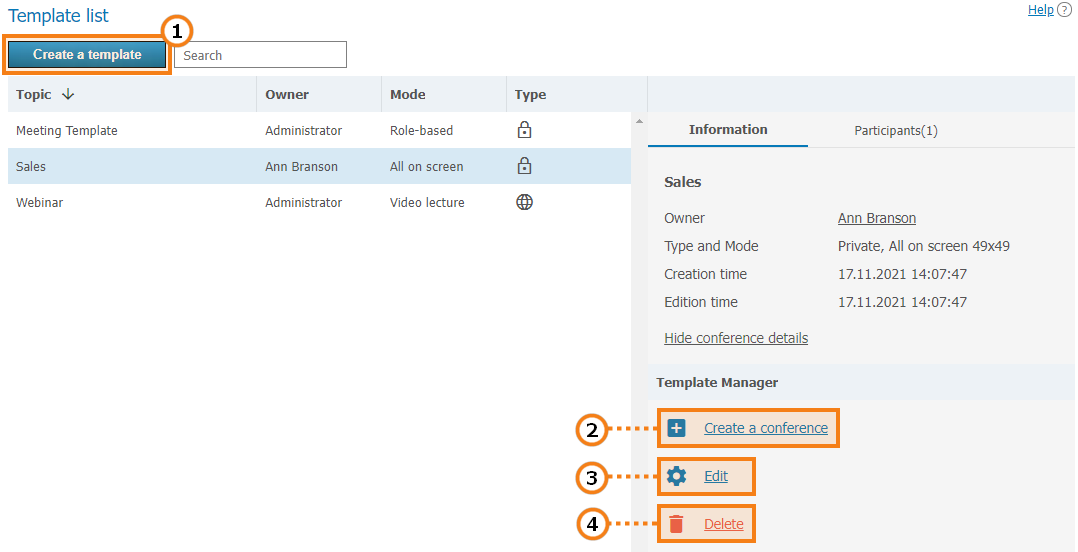Click the lock icon in Meeting Template row
Image resolution: width=1078 pixels, height=552 pixels.
click(x=524, y=130)
